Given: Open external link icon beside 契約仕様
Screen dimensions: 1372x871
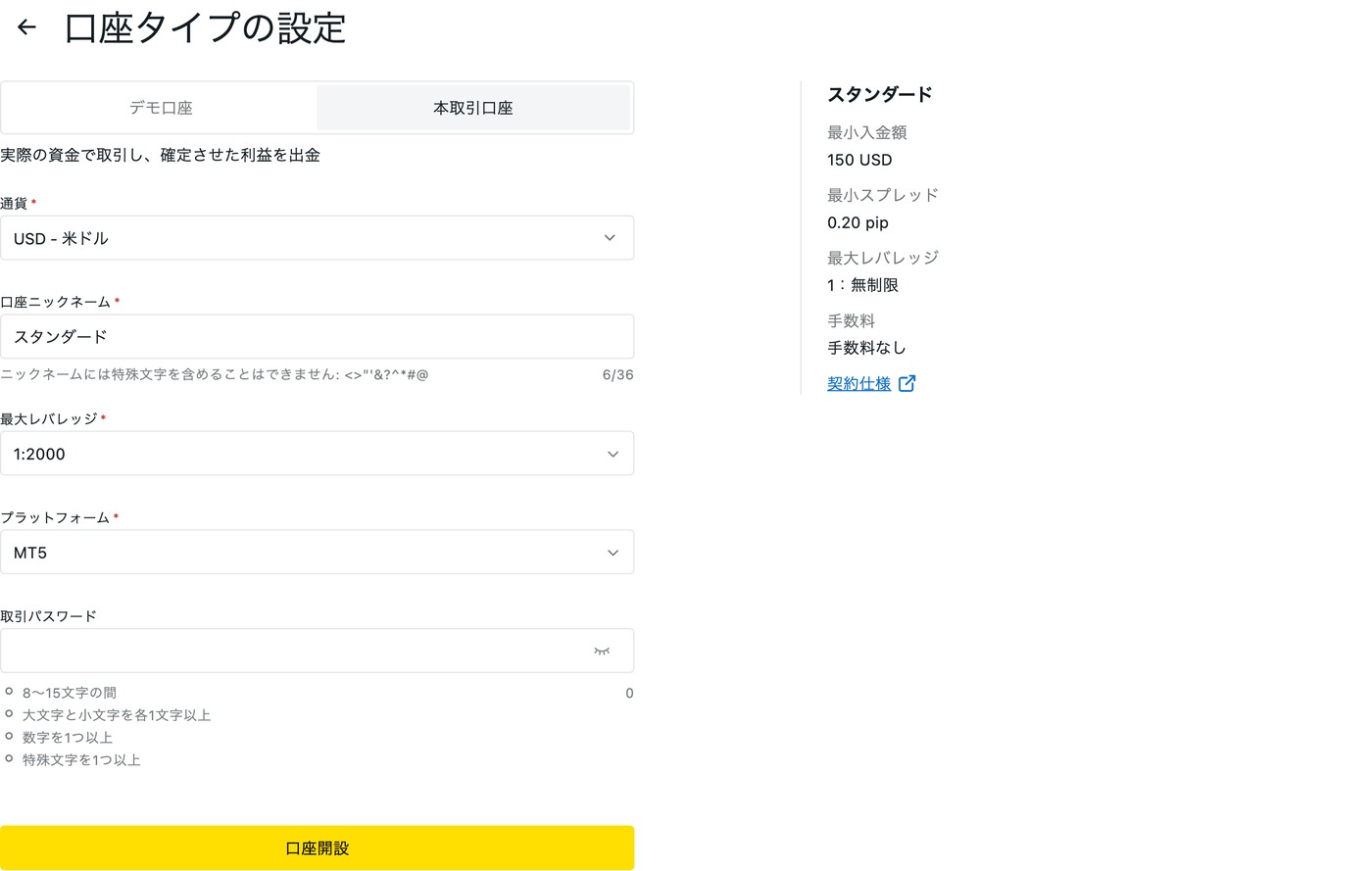Looking at the screenshot, I should [906, 383].
